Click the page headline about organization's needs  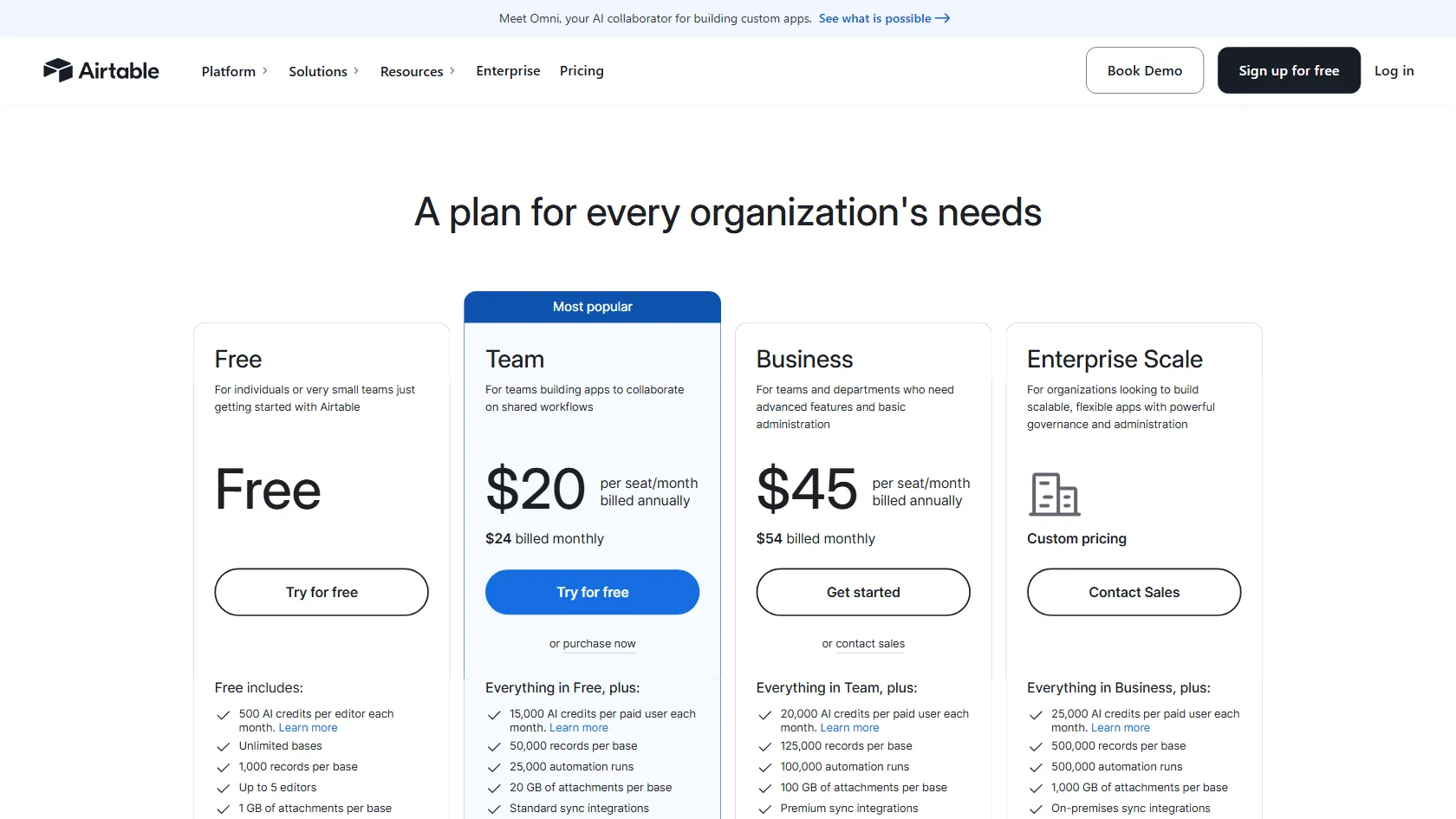click(x=728, y=212)
